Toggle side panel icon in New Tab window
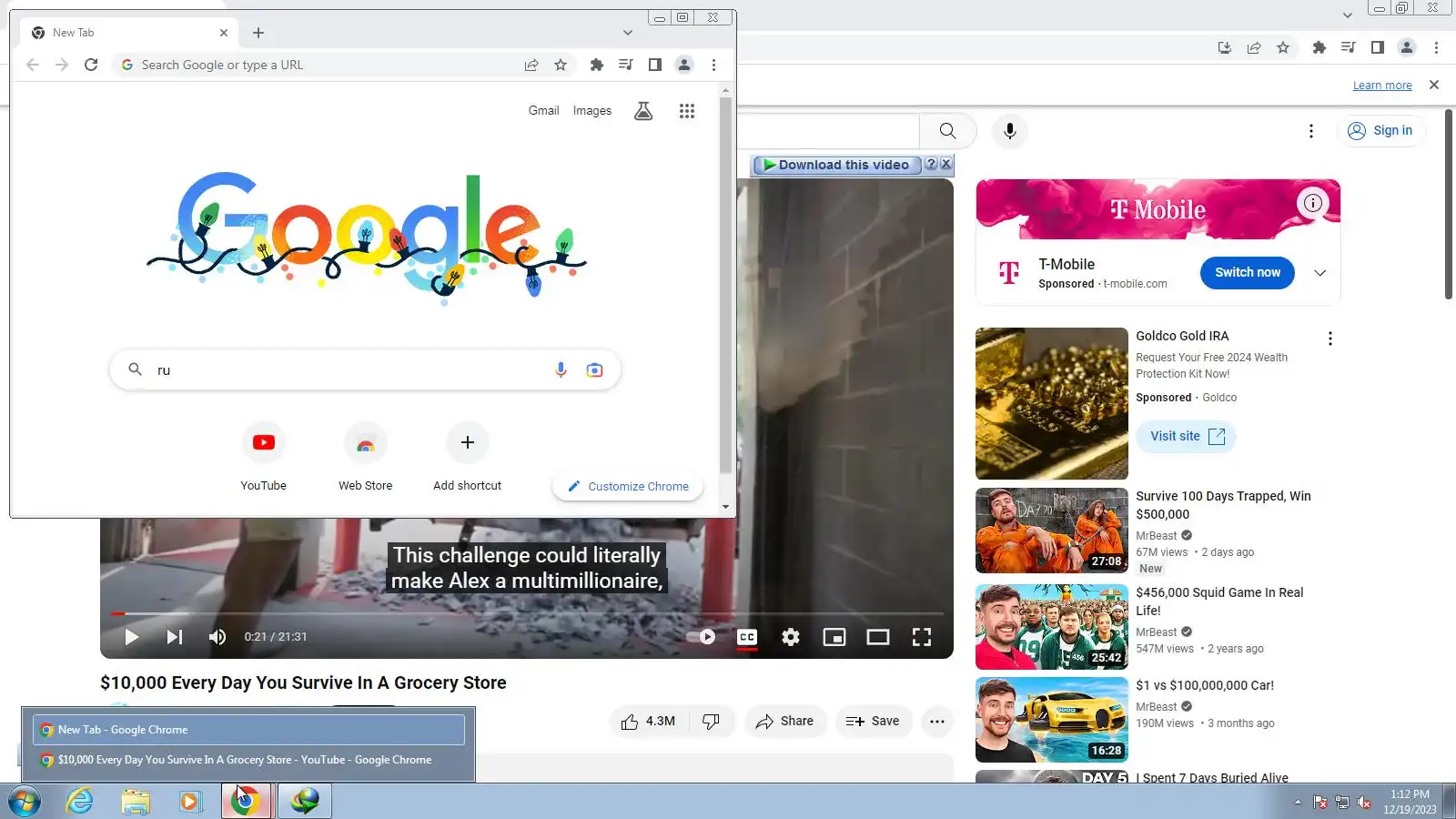The image size is (1456, 819). [655, 65]
